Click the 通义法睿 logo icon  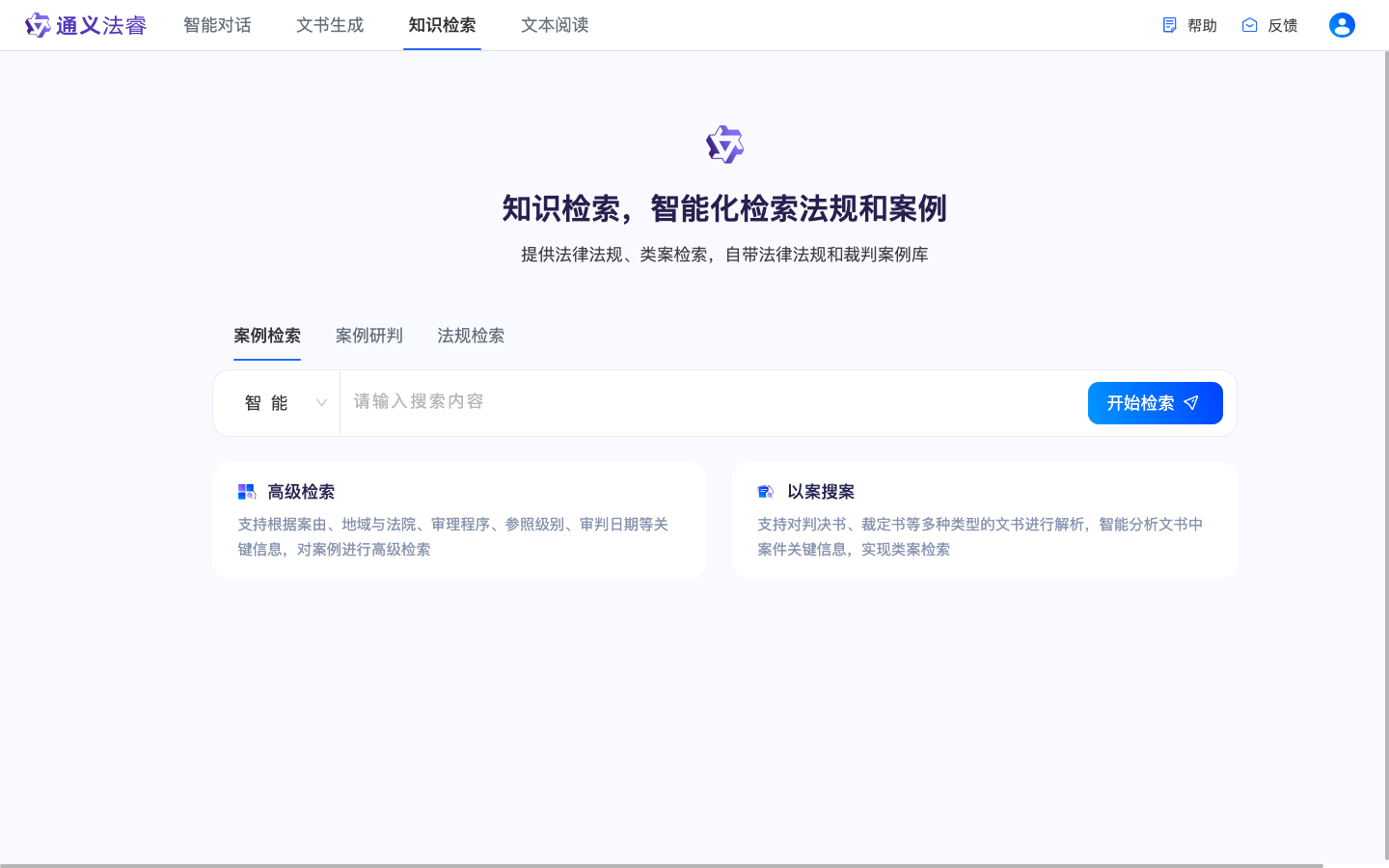click(x=38, y=25)
